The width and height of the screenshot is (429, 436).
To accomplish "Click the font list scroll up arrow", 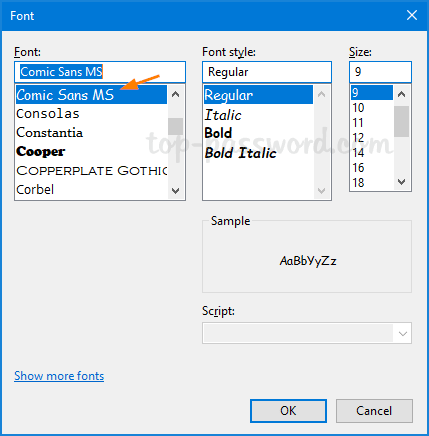I will coord(175,94).
